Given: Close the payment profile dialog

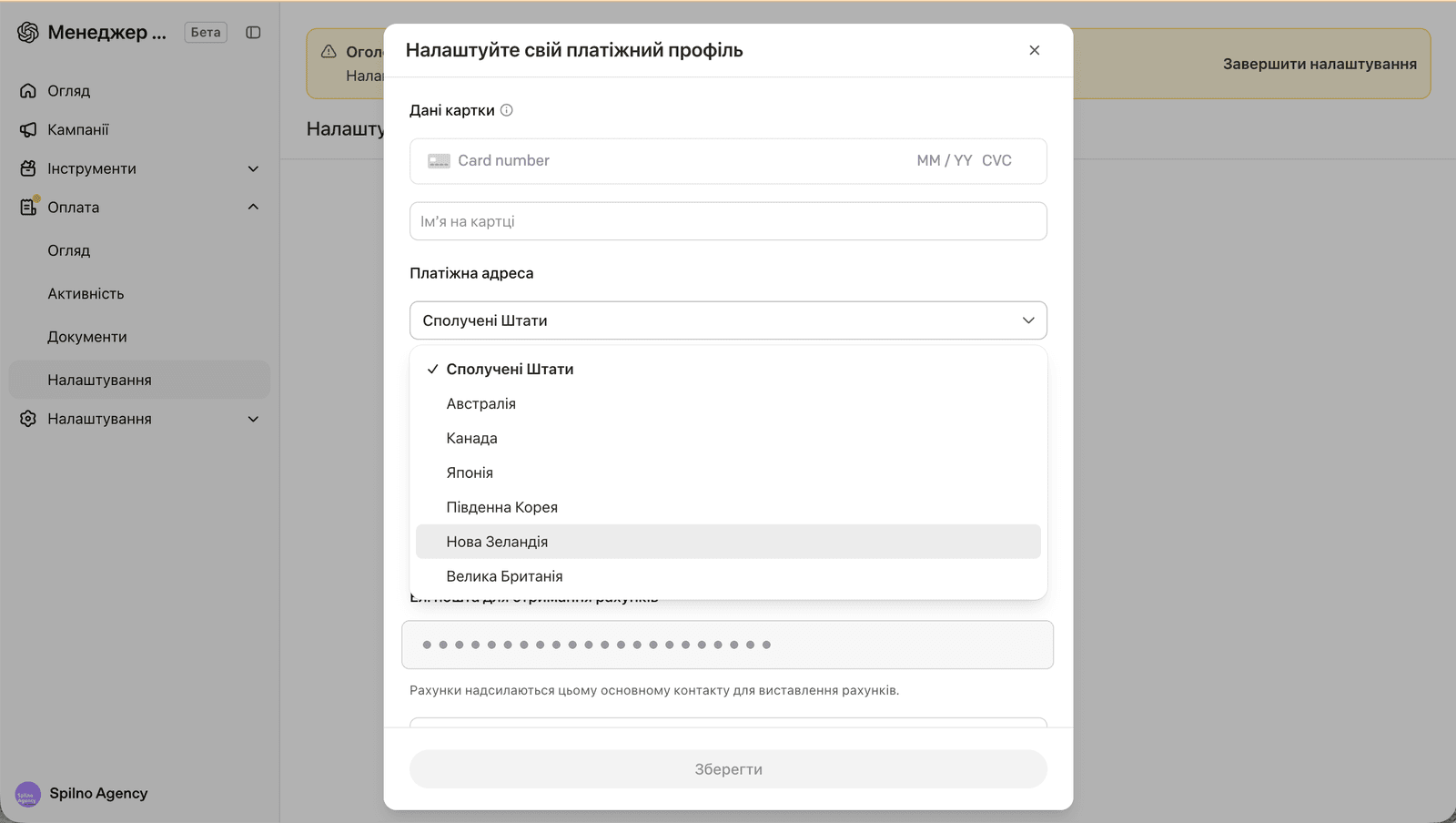Looking at the screenshot, I should (1034, 50).
